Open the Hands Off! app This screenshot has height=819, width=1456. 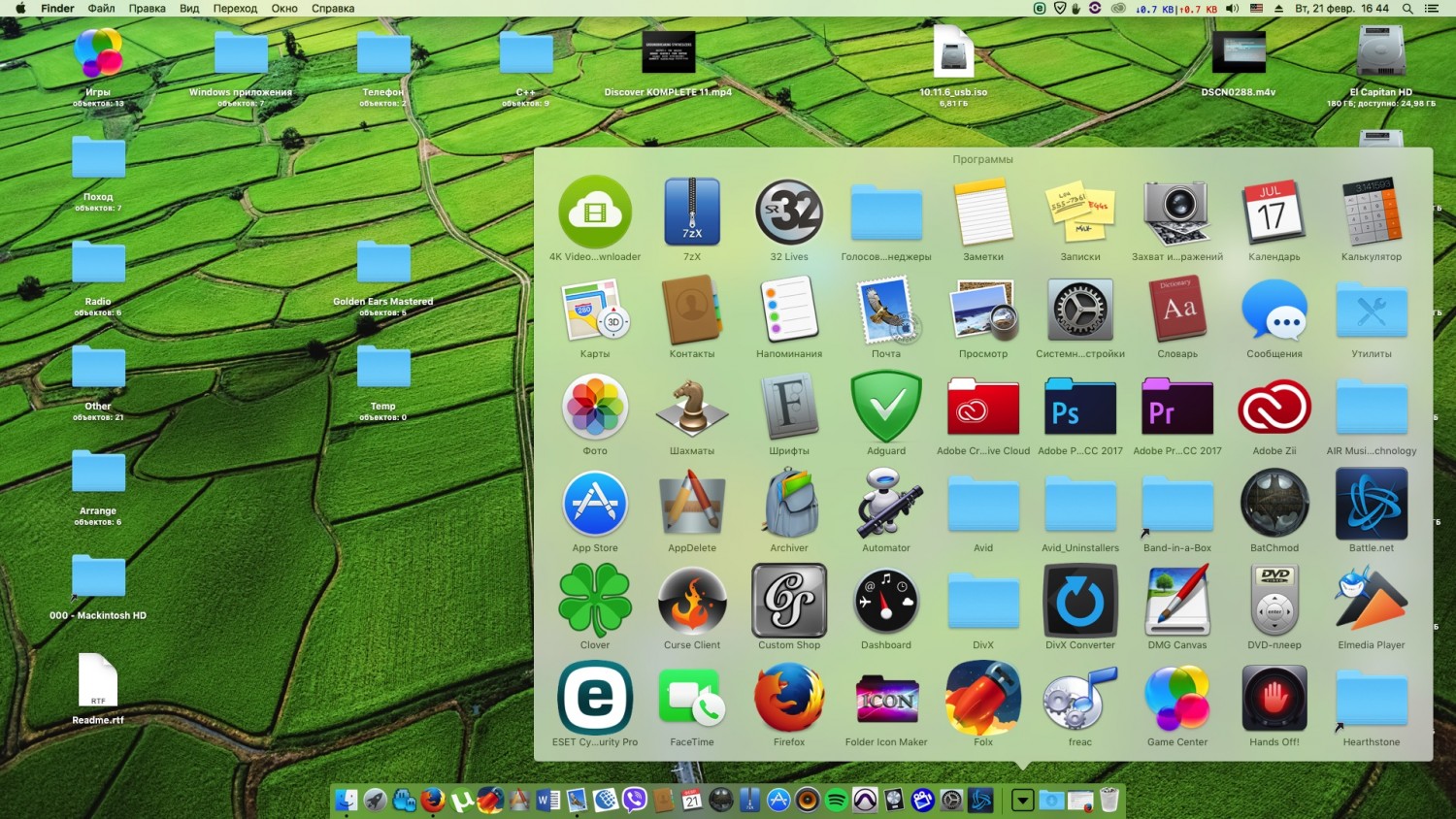click(1274, 698)
